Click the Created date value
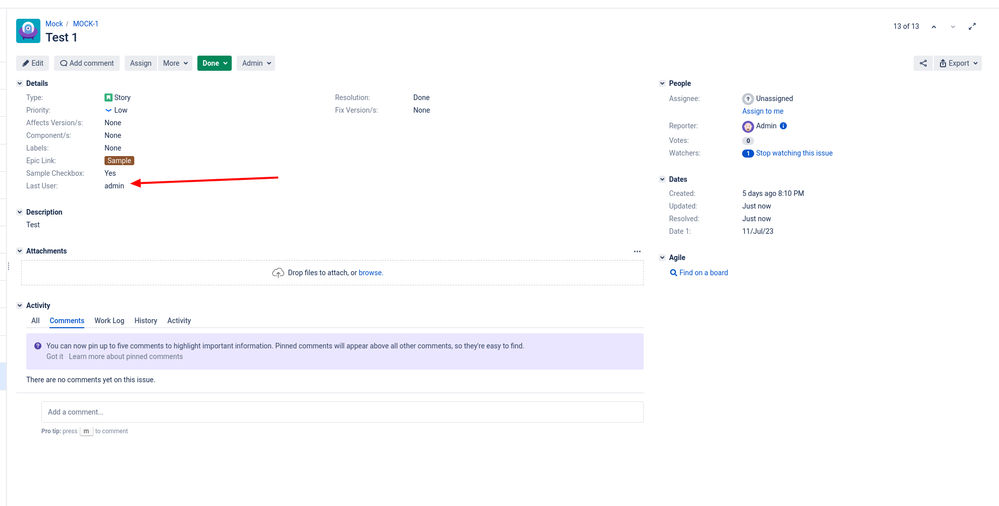Image resolution: width=999 pixels, height=506 pixels. coord(773,193)
